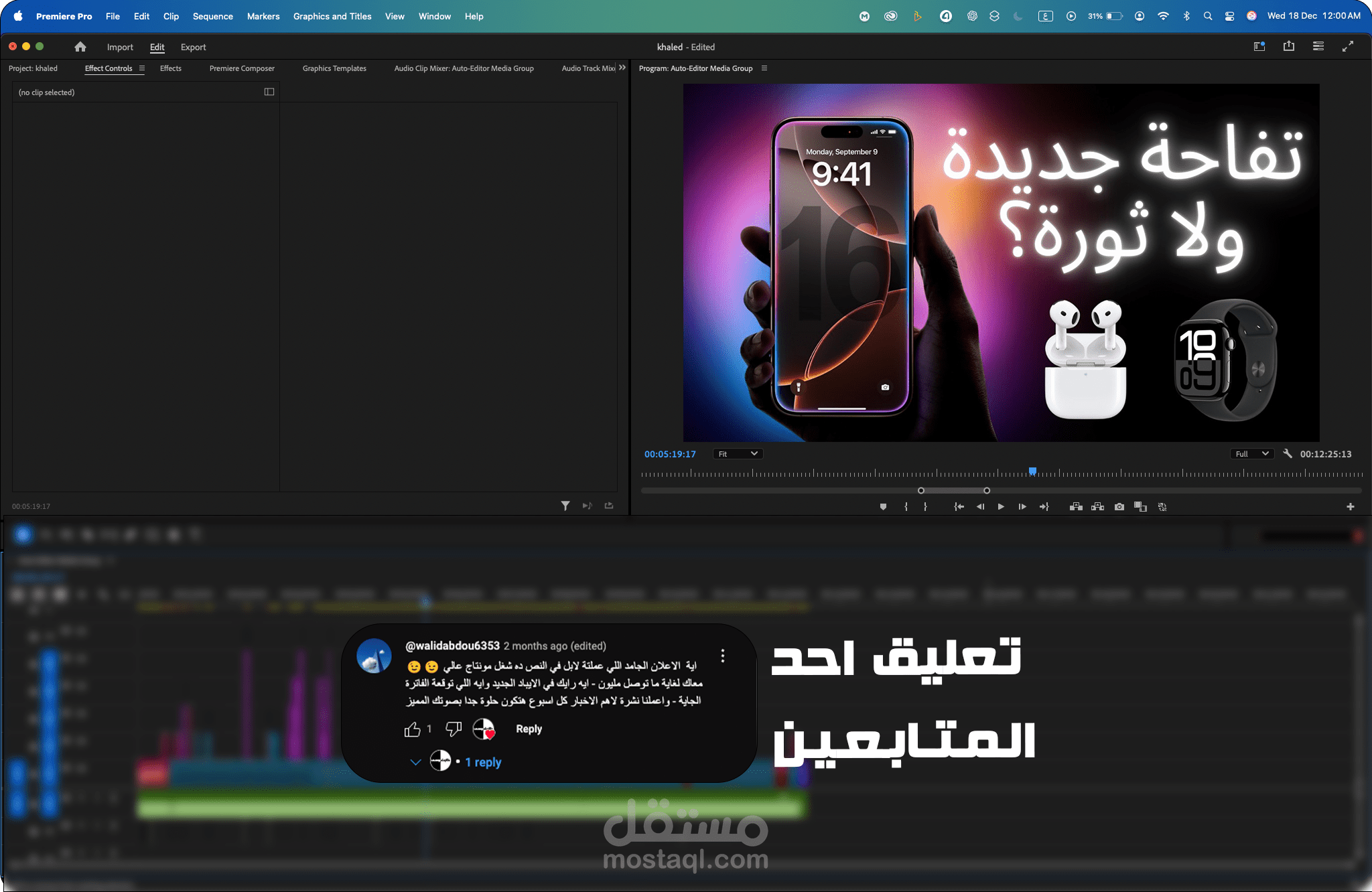The height and width of the screenshot is (892, 1372).
Task: Toggle Focus mode moon icon
Action: click(1018, 16)
